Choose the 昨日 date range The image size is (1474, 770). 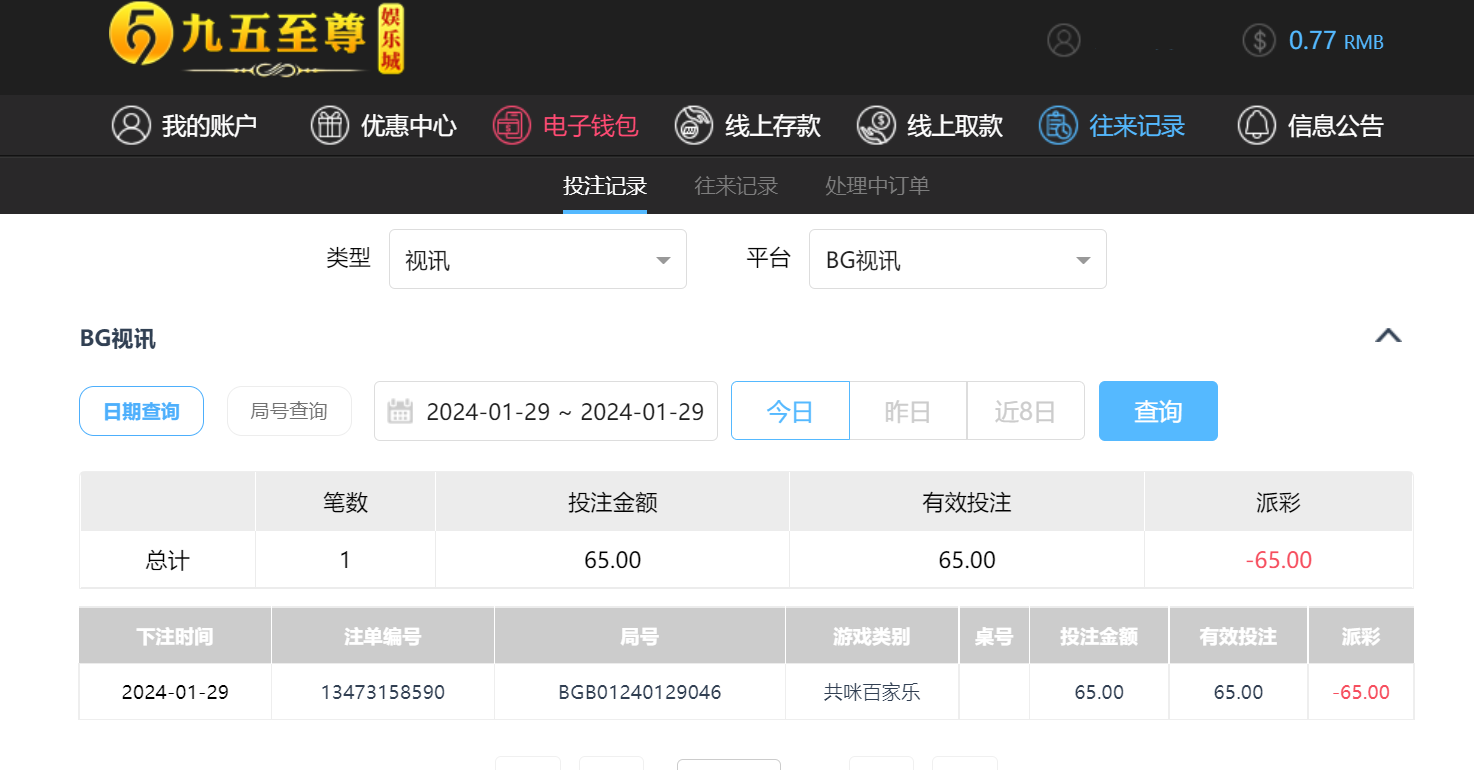coord(908,411)
